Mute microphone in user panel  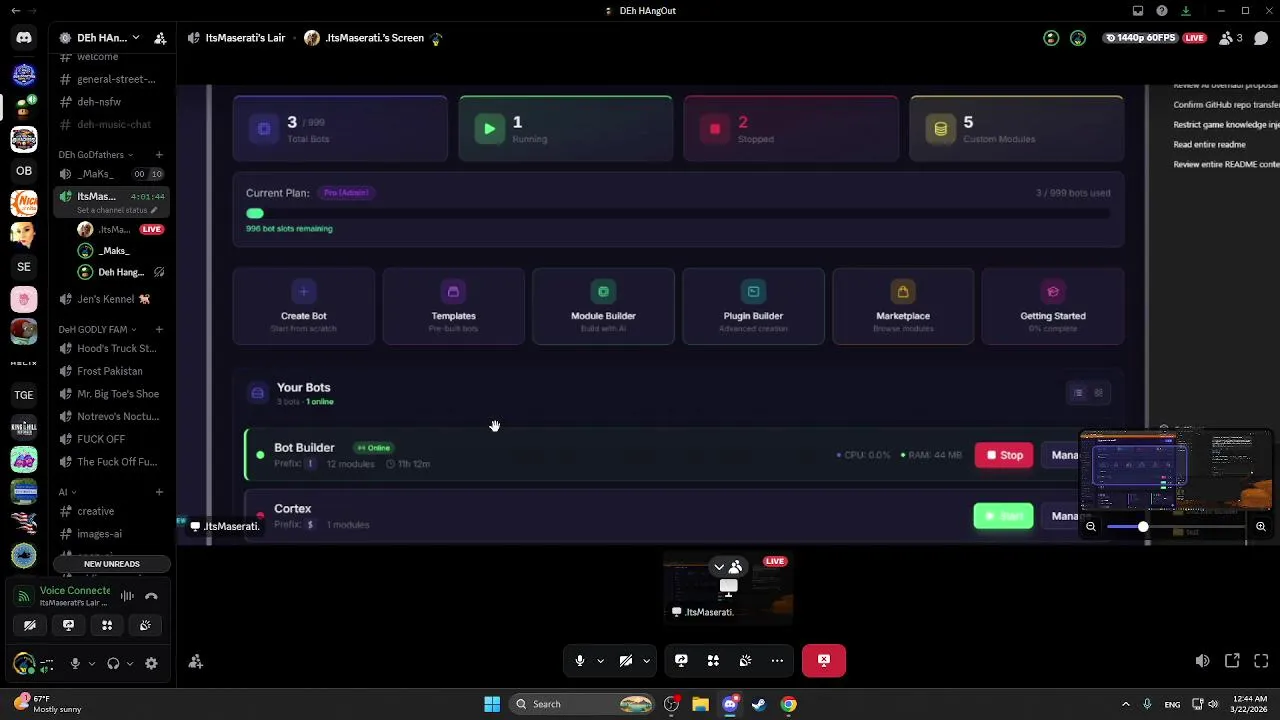click(x=74, y=663)
